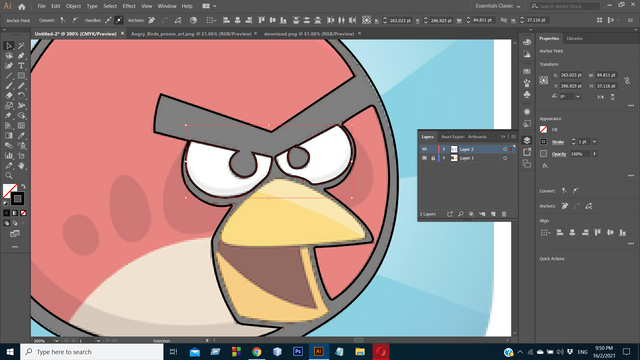Toggle constrain width and height proportions
Viewport: 640px width, 360px height.
pos(627,81)
